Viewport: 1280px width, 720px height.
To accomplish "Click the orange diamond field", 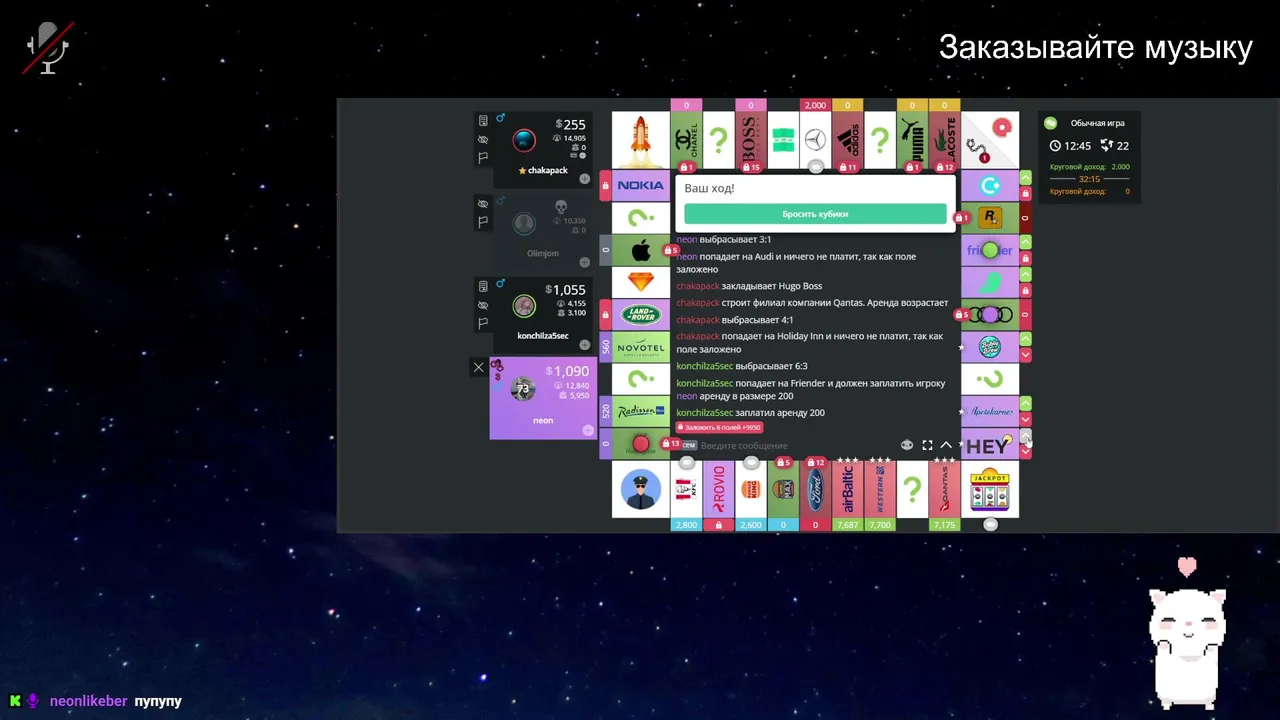I will pyautogui.click(x=641, y=282).
